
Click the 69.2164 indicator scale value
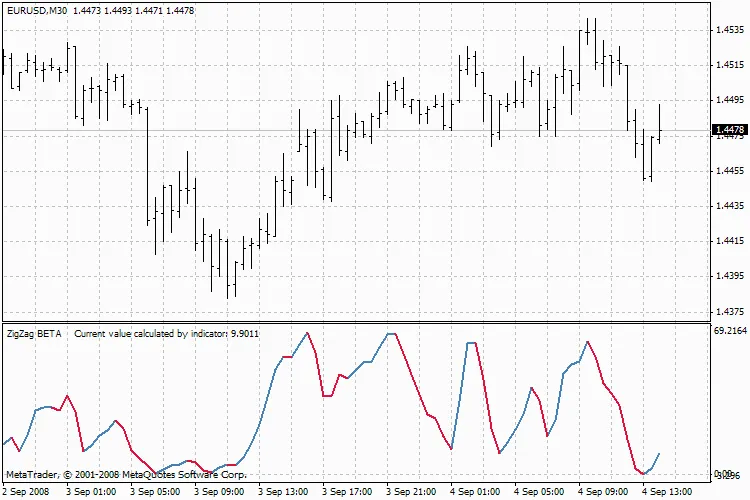730,330
